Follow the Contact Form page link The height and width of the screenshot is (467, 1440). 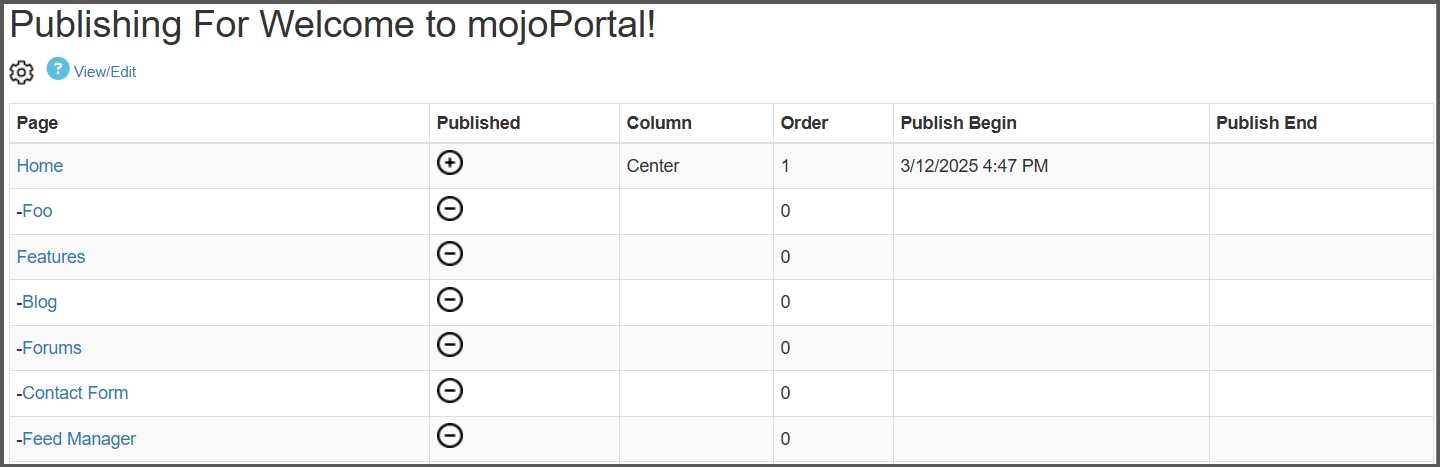75,393
